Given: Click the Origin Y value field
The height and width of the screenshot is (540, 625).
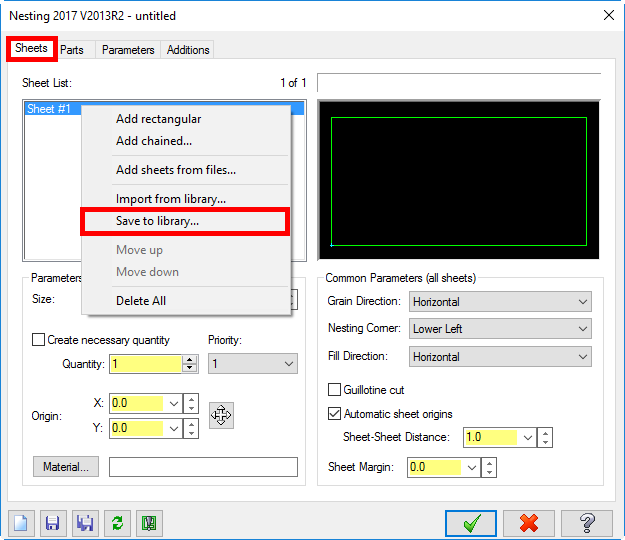Looking at the screenshot, I should pyautogui.click(x=137, y=428).
